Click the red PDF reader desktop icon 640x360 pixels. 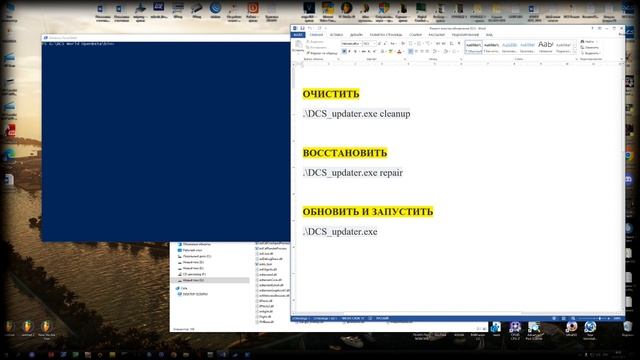pos(10,130)
